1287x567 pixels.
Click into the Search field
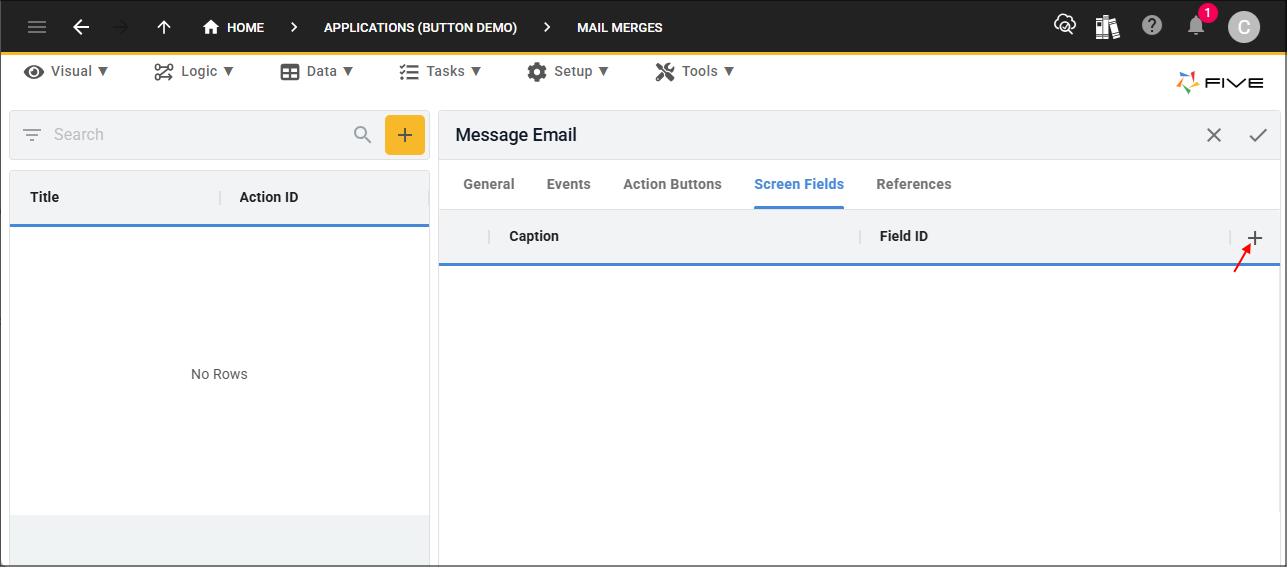tap(198, 134)
